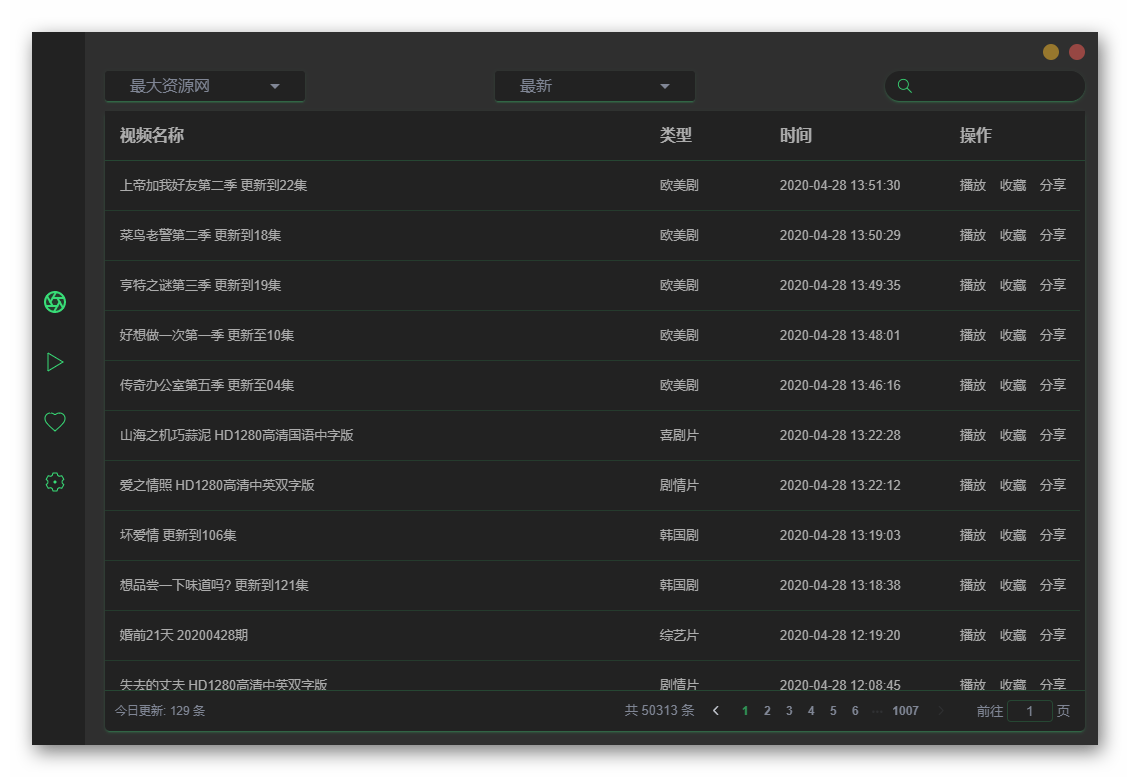The width and height of the screenshot is (1130, 777).
Task: Expand the 最大资源网 source dropdown
Action: [205, 86]
